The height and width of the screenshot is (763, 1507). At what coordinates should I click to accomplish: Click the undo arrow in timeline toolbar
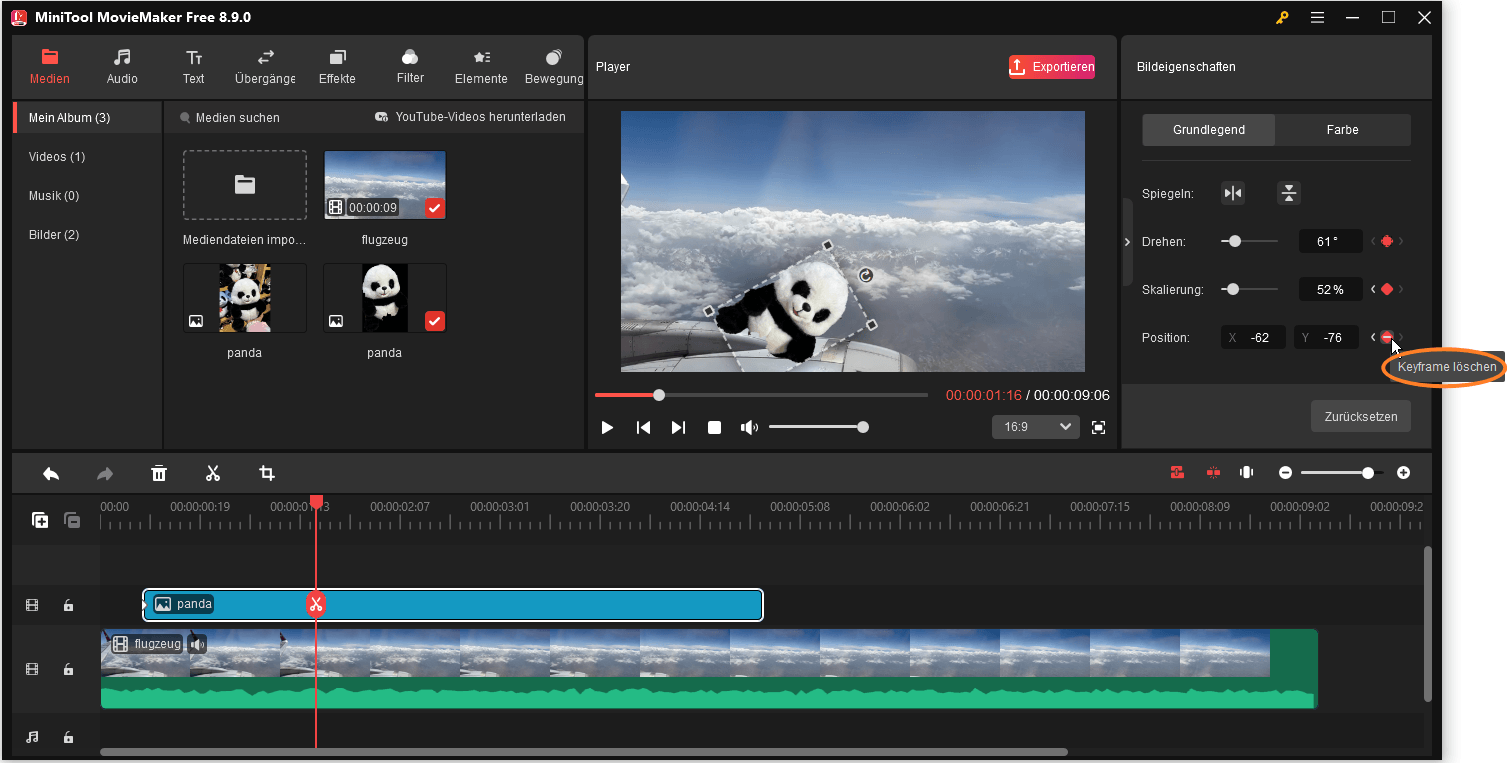click(51, 473)
